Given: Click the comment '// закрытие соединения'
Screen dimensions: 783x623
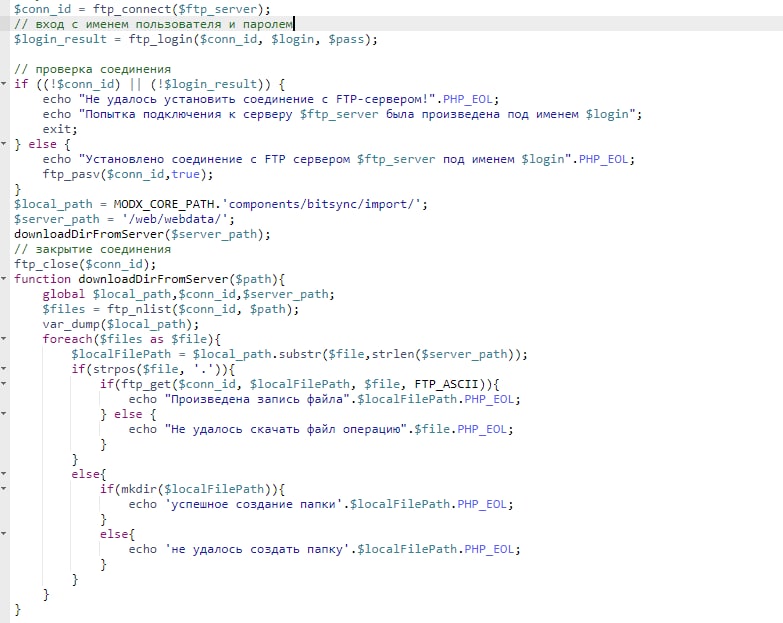Looking at the screenshot, I should tap(92, 249).
